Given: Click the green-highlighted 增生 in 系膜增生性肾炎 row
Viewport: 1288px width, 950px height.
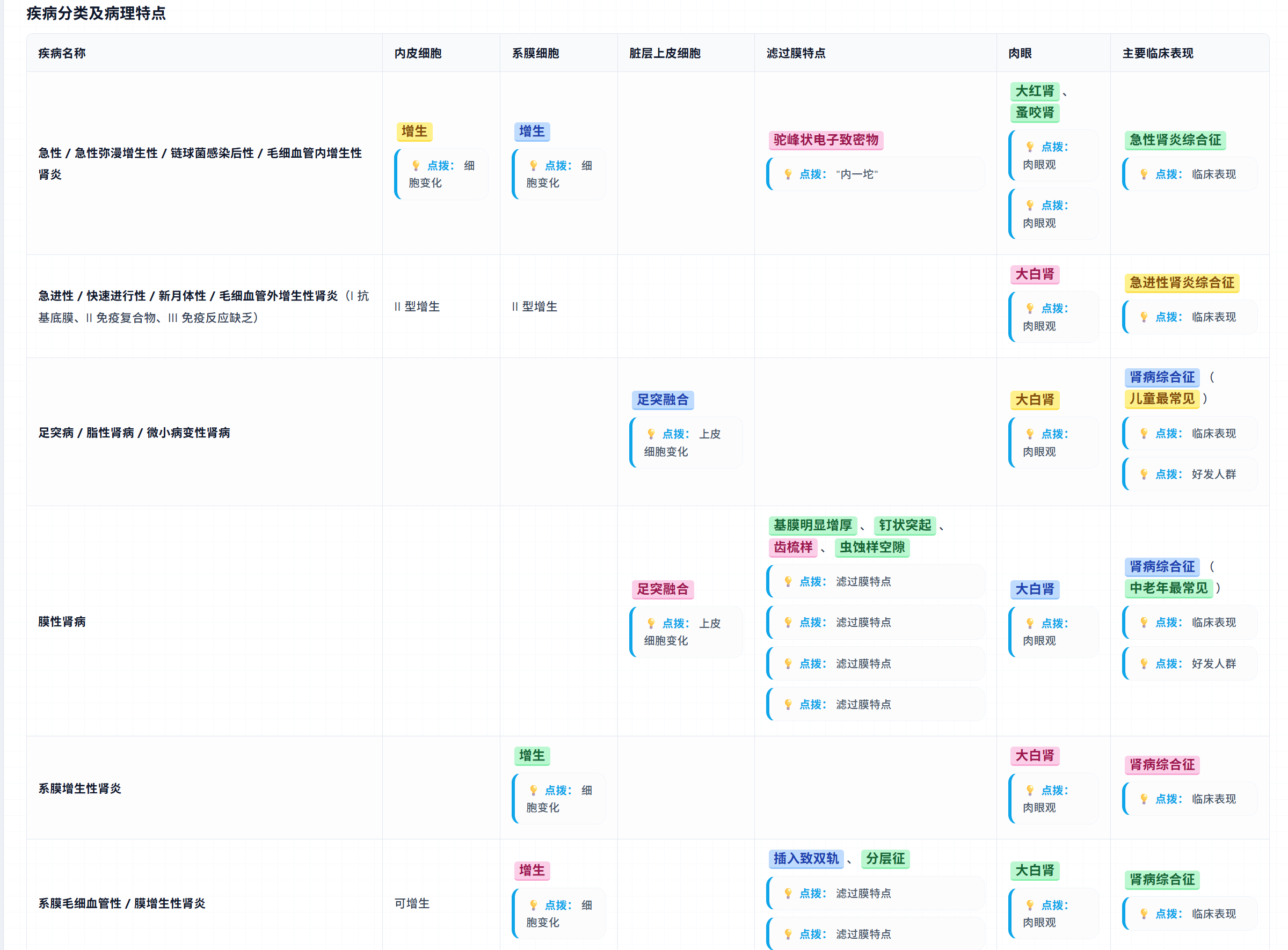Looking at the screenshot, I should tap(532, 756).
